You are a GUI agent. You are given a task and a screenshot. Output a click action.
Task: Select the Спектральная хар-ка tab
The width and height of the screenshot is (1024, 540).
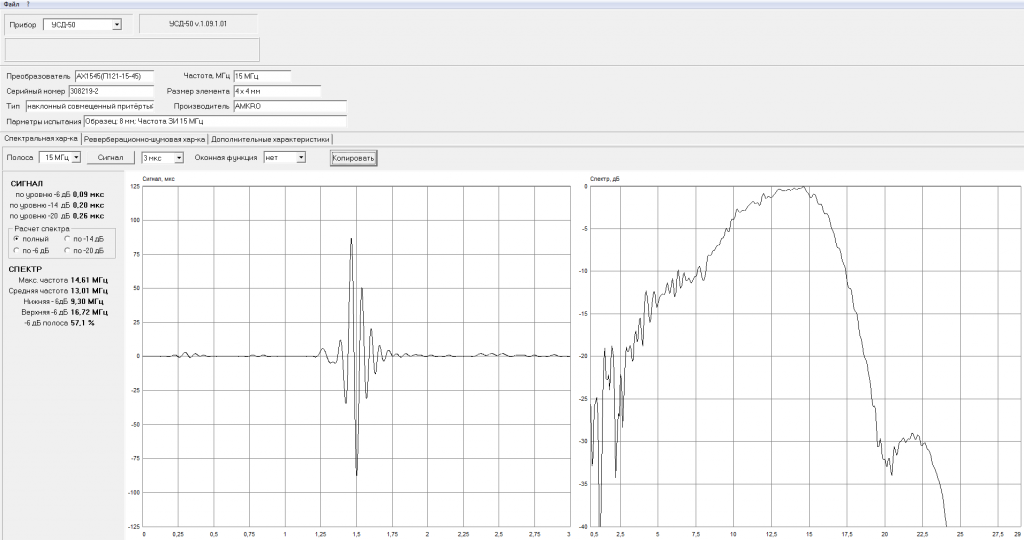point(40,138)
